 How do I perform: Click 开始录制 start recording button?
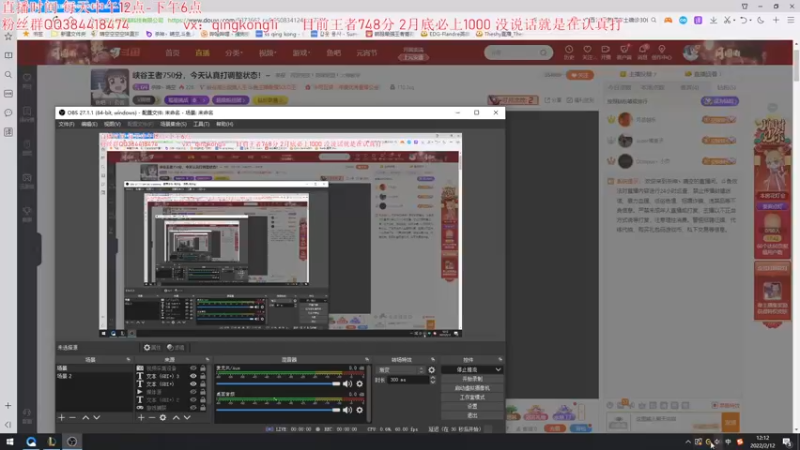(472, 379)
